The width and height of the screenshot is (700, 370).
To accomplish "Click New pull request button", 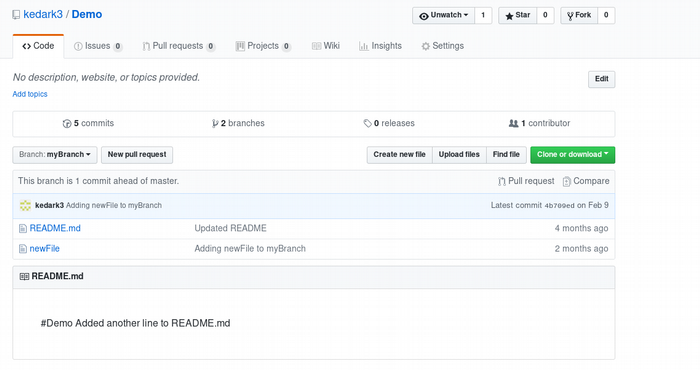I will [x=137, y=155].
